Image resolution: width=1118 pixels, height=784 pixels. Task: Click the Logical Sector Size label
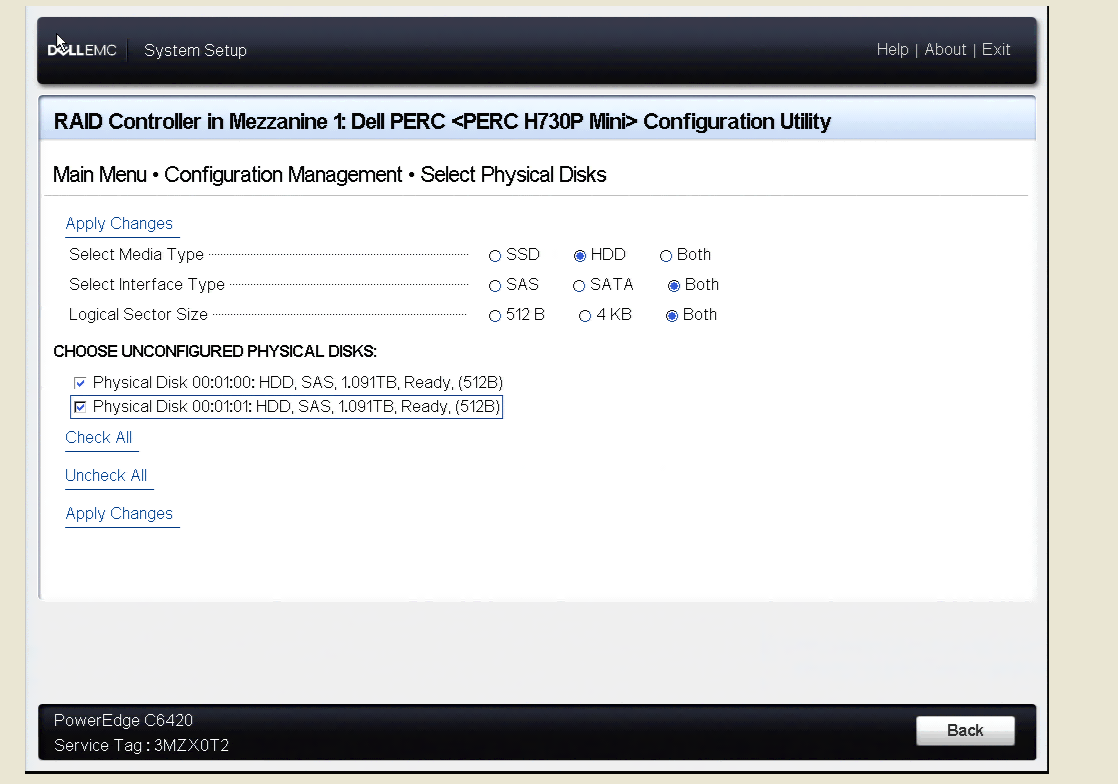tap(138, 314)
